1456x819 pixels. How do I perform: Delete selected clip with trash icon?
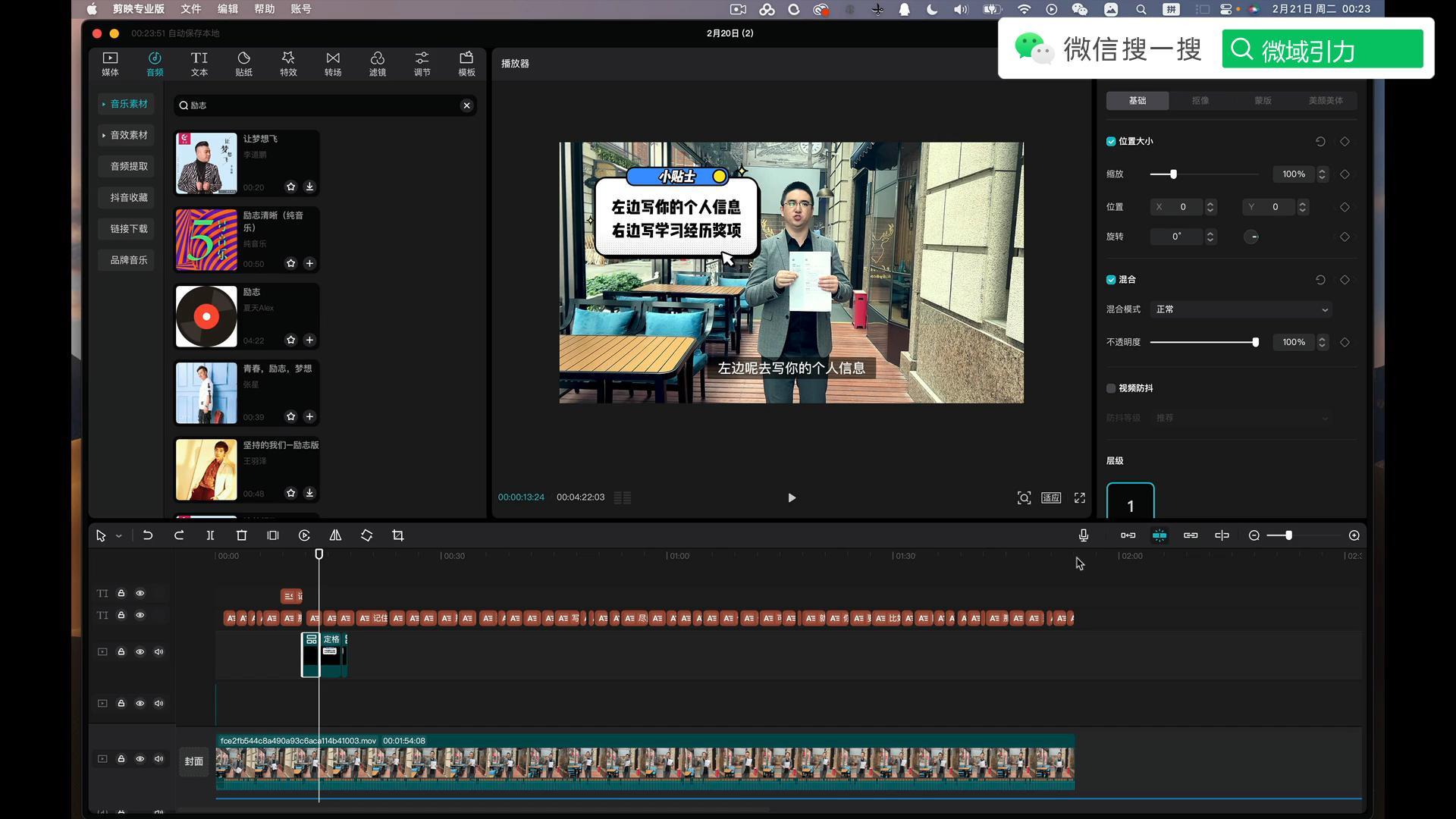coord(242,535)
